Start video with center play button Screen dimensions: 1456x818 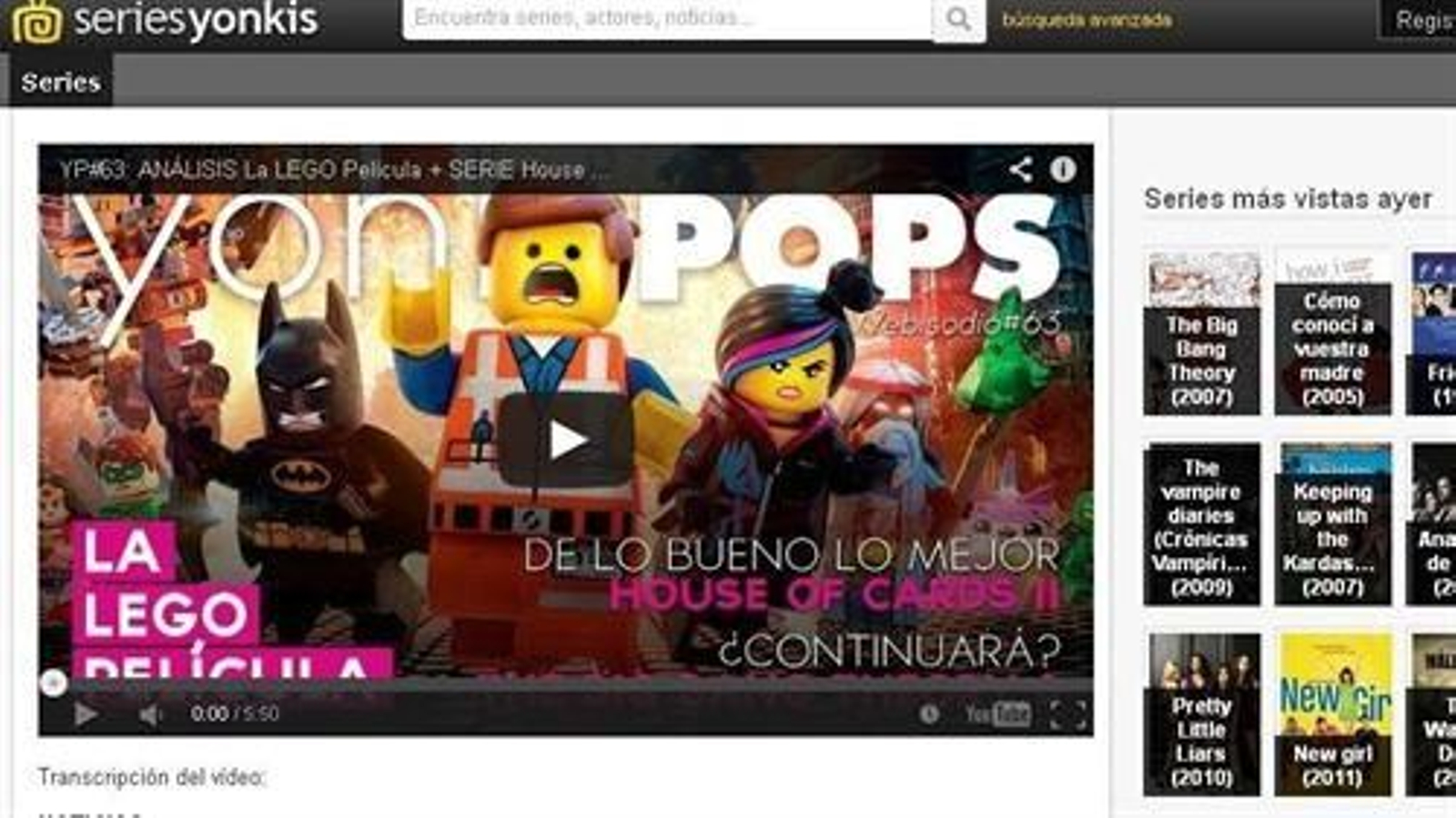pyautogui.click(x=566, y=440)
